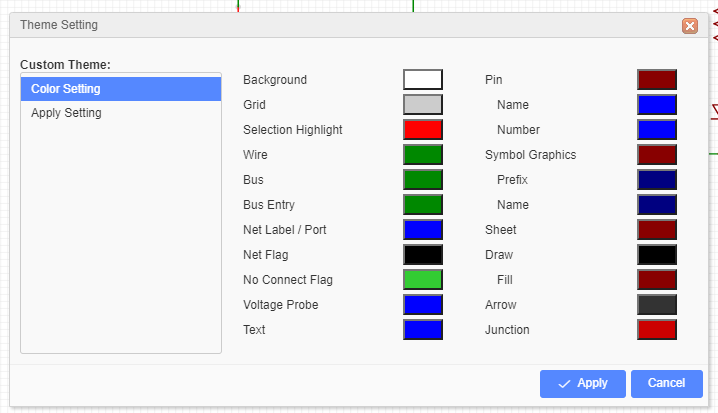
Task: Select Color Setting in the theme list
Action: pos(121,89)
